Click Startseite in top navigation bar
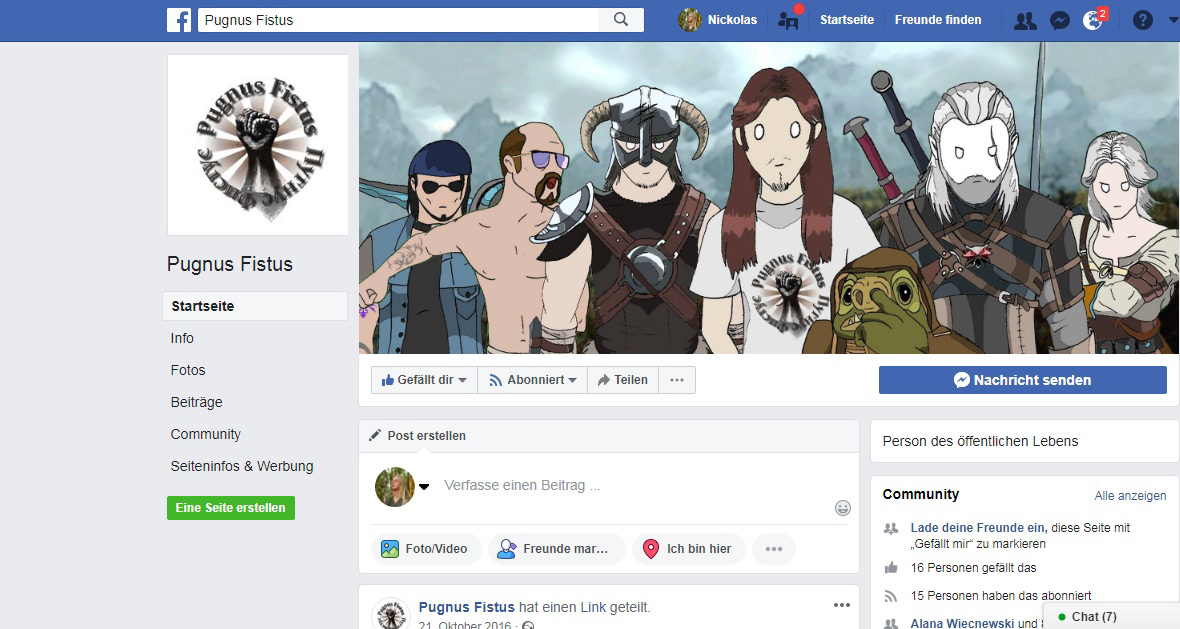Image resolution: width=1180 pixels, height=629 pixels. [847, 20]
